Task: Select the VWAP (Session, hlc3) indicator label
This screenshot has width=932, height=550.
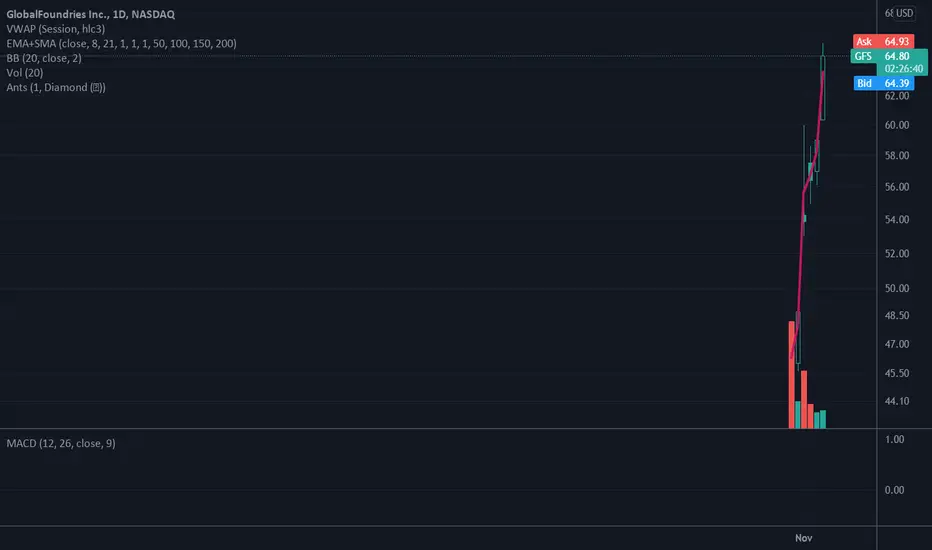Action: pos(55,29)
